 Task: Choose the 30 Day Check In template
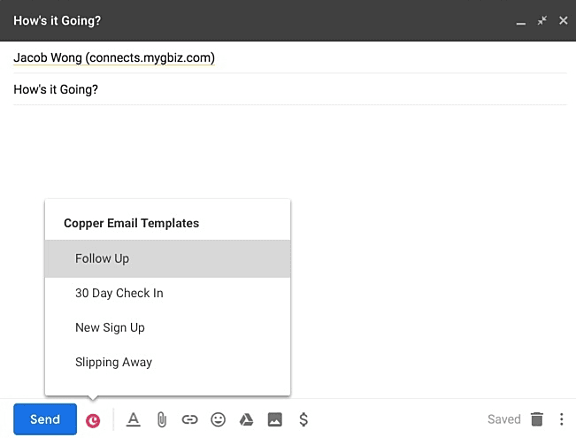pyautogui.click(x=168, y=293)
